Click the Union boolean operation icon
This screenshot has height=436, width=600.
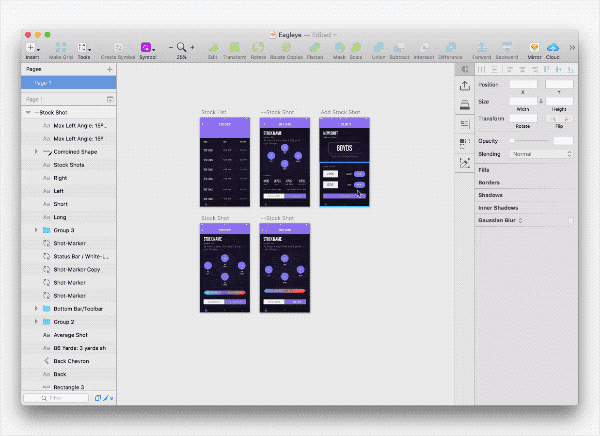coord(380,47)
